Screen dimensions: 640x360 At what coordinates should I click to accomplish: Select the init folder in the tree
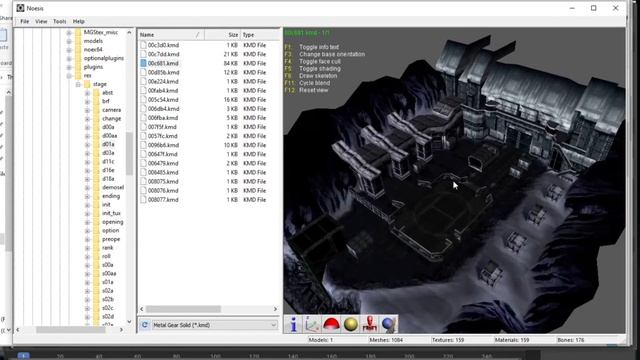click(106, 205)
